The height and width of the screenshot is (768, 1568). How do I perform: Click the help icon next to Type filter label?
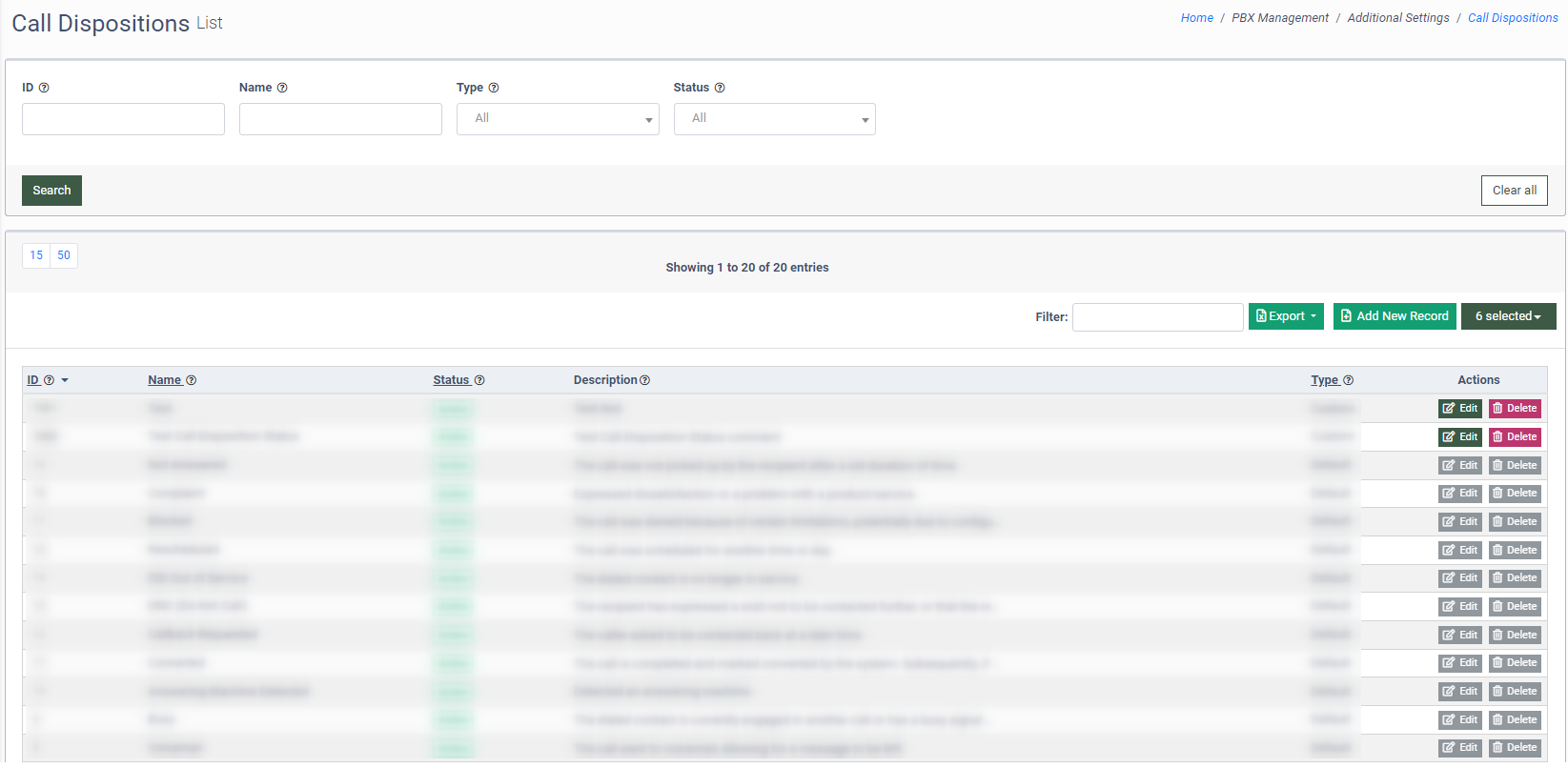pyautogui.click(x=494, y=88)
